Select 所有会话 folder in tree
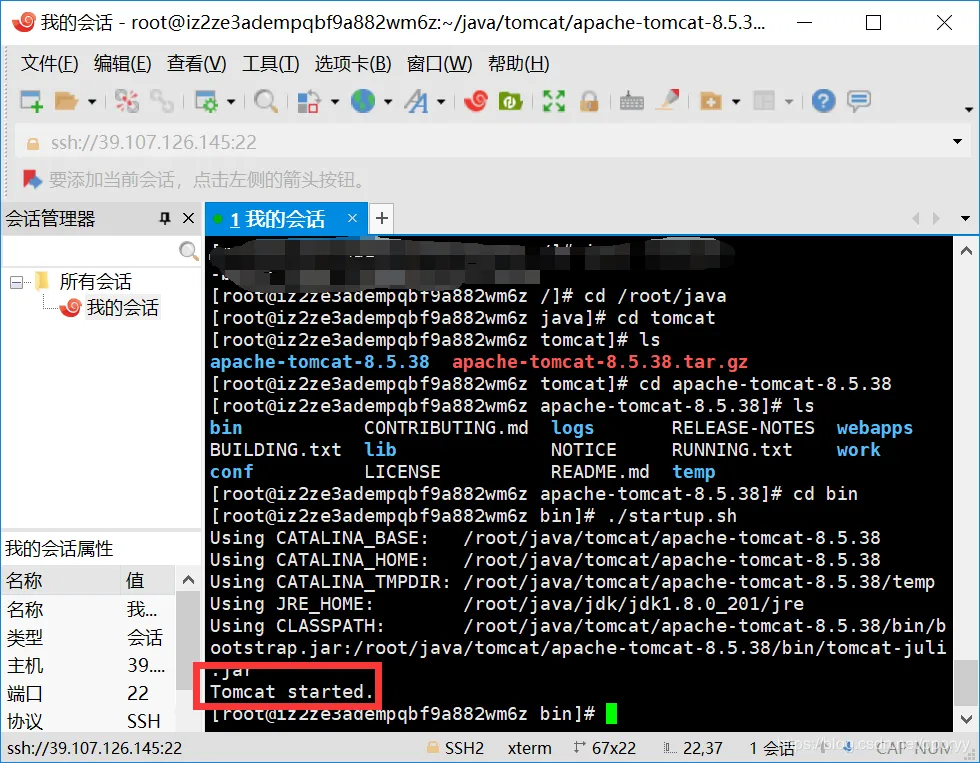 (95, 281)
